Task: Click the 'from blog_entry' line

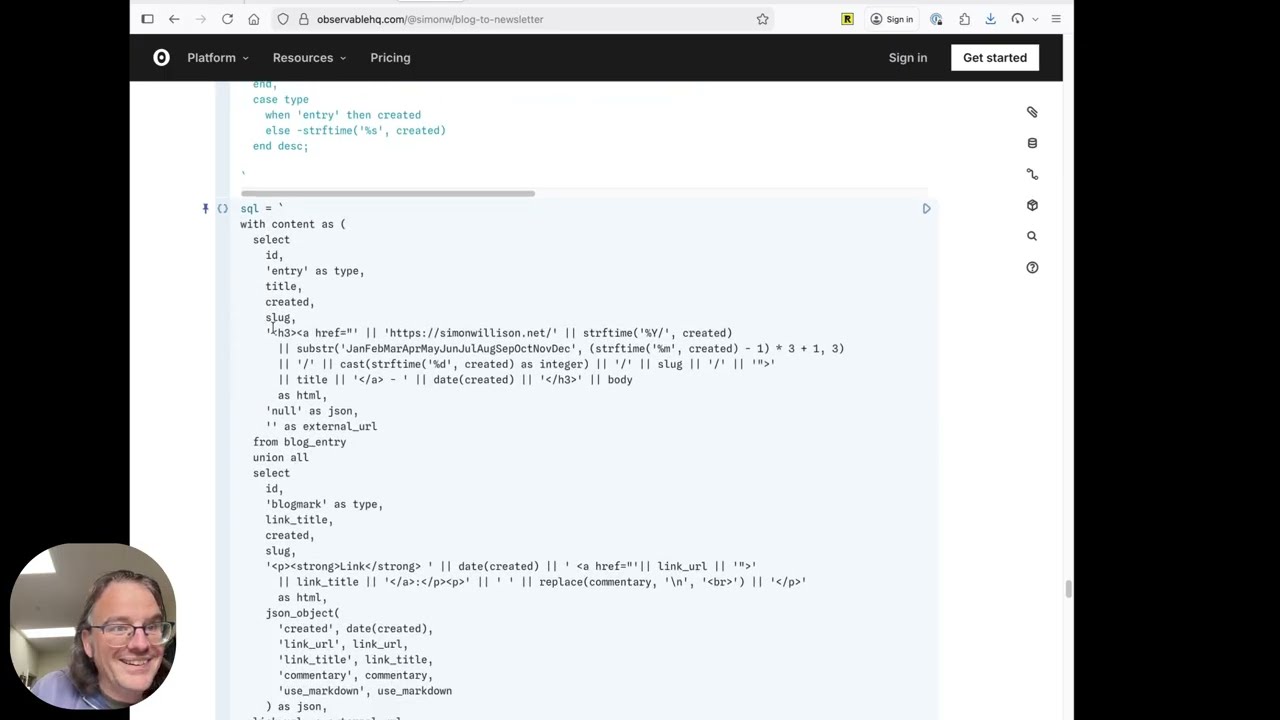Action: pos(299,442)
